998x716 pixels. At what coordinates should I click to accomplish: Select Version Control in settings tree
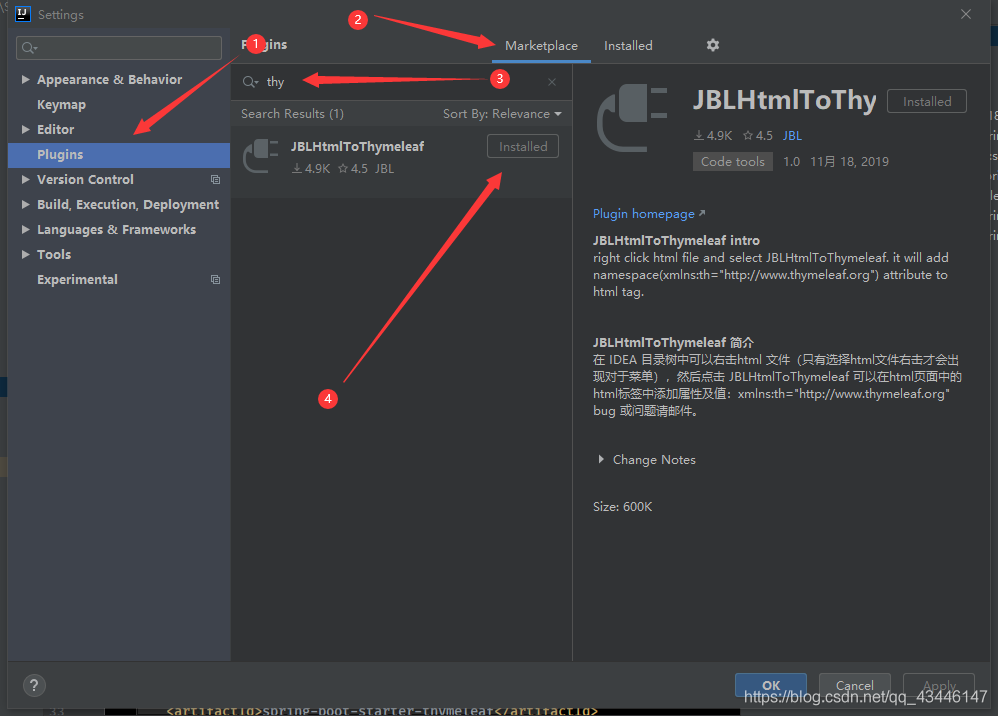click(85, 179)
